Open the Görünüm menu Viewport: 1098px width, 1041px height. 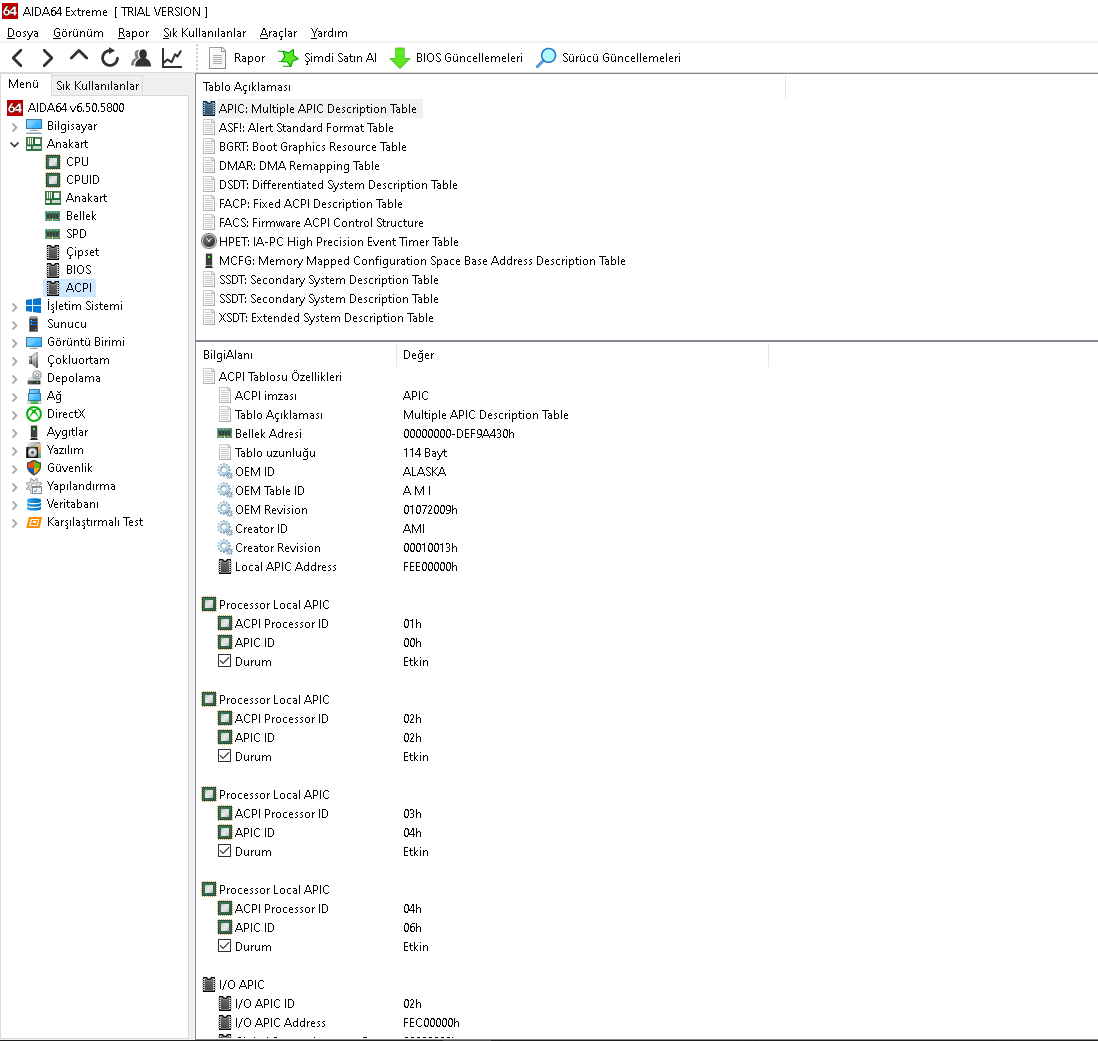(78, 33)
